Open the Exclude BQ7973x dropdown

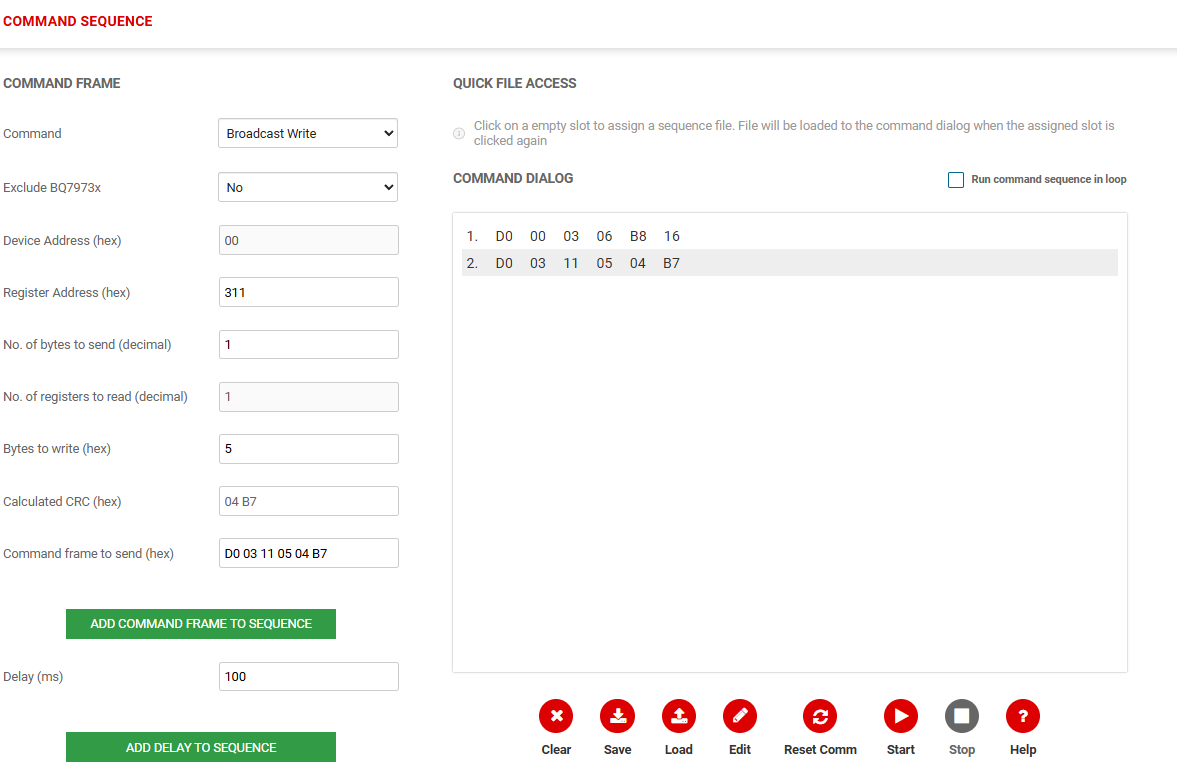[x=308, y=188]
